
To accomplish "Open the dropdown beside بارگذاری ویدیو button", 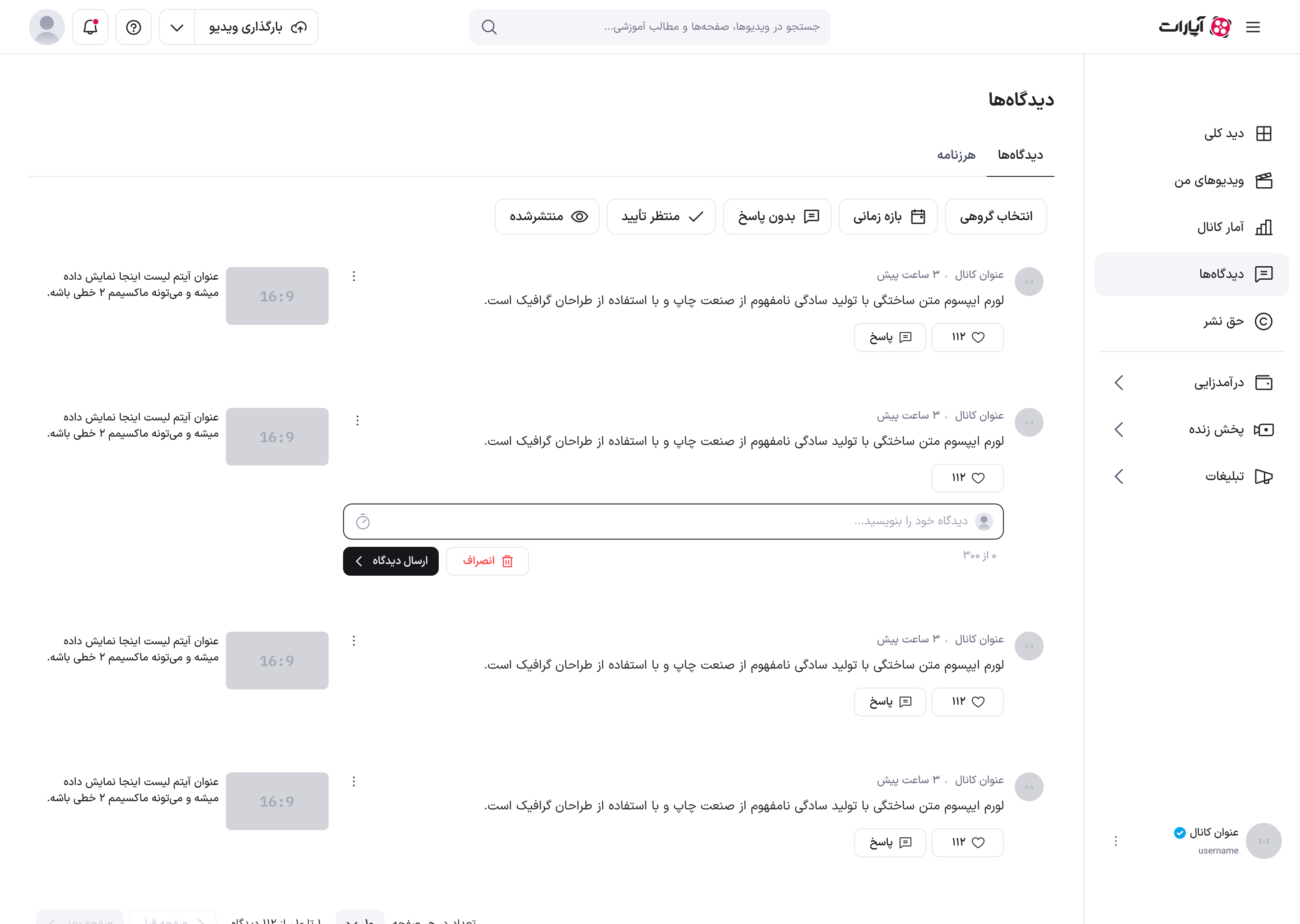I will [176, 27].
